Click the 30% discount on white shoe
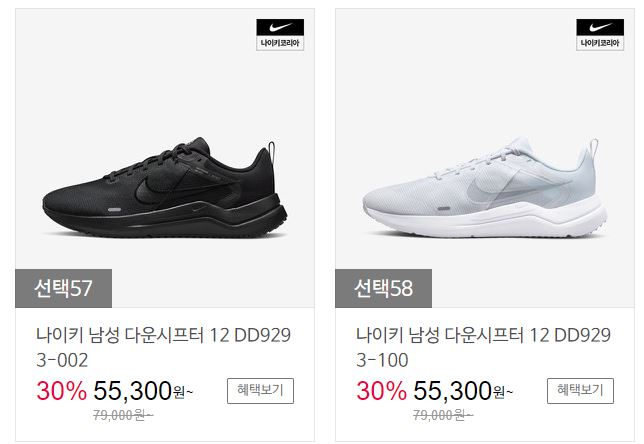Screen dimensions: 644x444 click(382, 391)
